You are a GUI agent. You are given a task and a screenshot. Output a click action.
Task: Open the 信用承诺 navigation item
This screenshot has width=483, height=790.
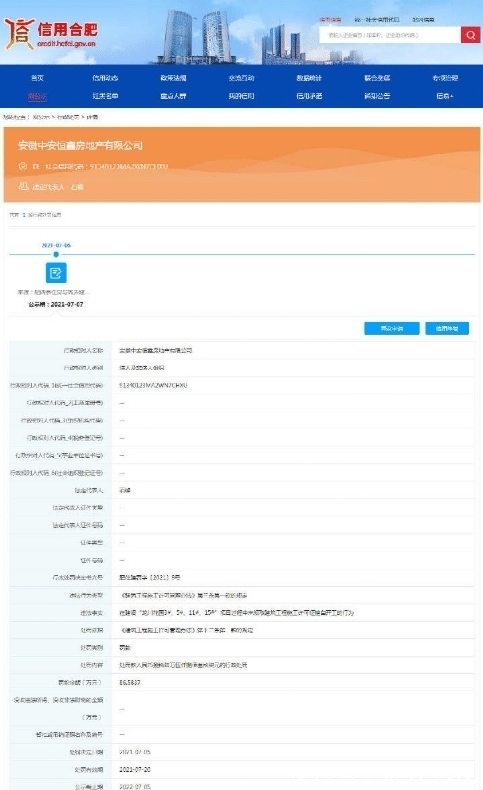click(x=309, y=96)
